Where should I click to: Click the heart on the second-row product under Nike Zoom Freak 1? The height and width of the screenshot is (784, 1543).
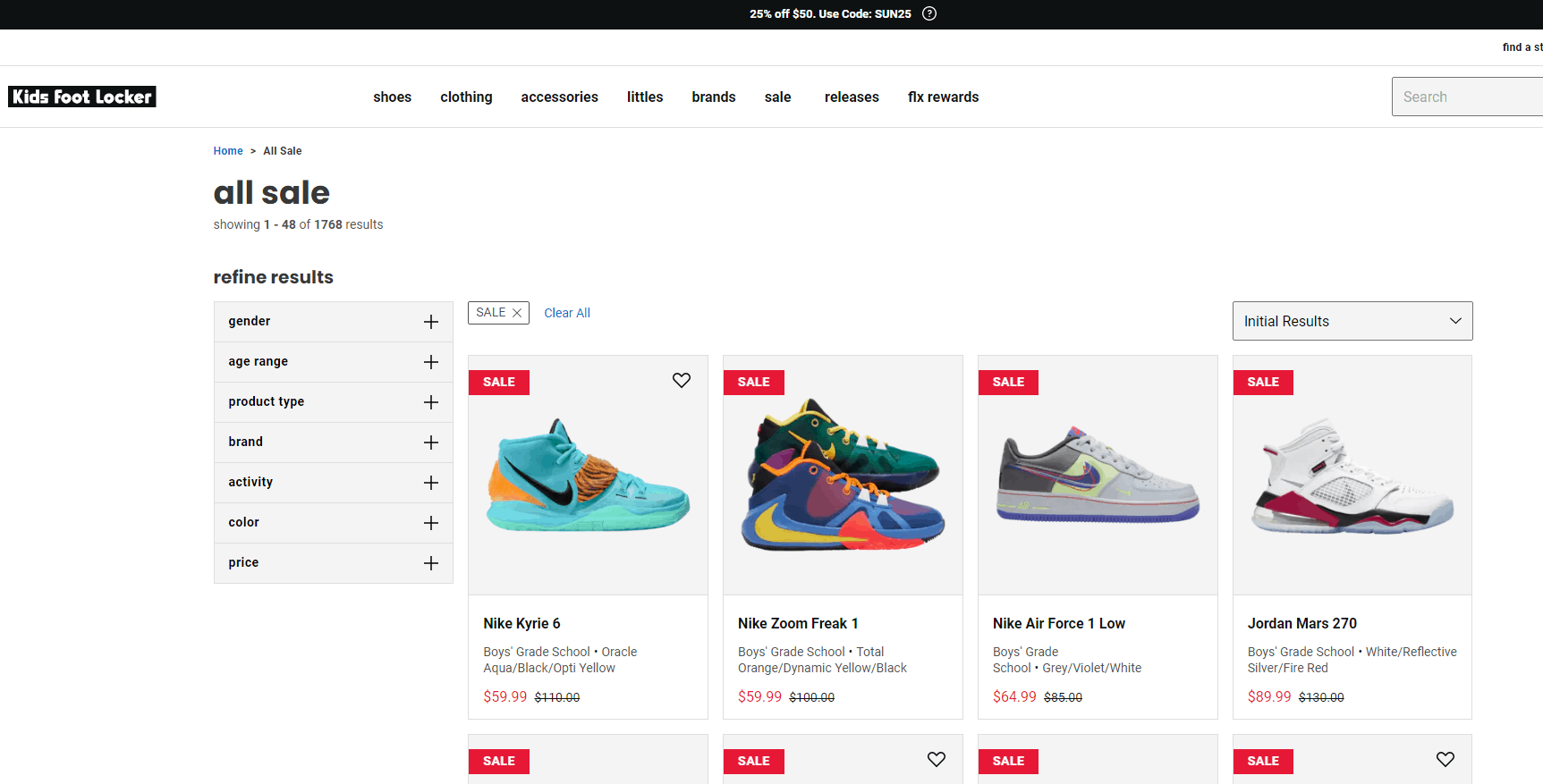click(937, 759)
